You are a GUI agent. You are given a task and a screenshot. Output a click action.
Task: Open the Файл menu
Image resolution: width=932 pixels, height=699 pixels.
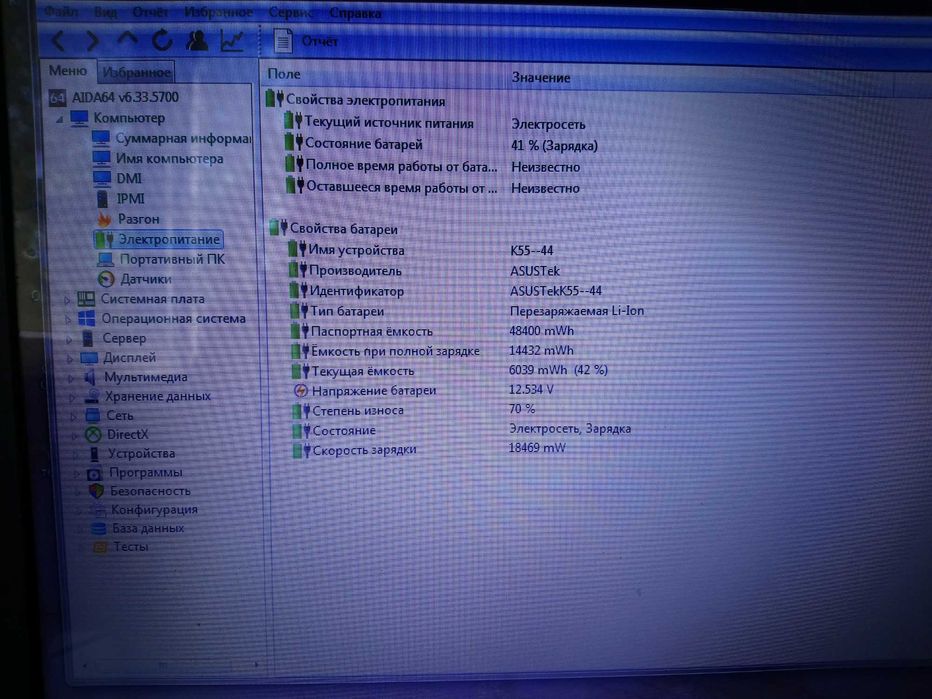point(61,11)
